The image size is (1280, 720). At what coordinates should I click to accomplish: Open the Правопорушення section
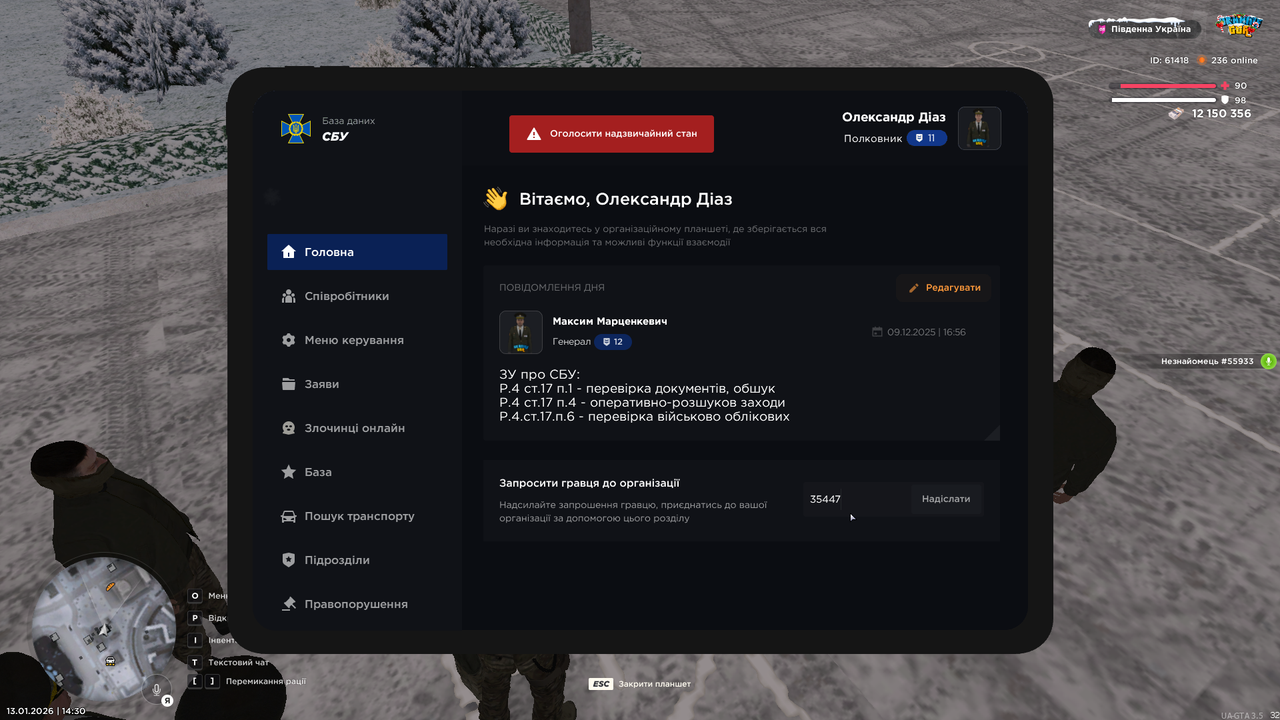(357, 604)
